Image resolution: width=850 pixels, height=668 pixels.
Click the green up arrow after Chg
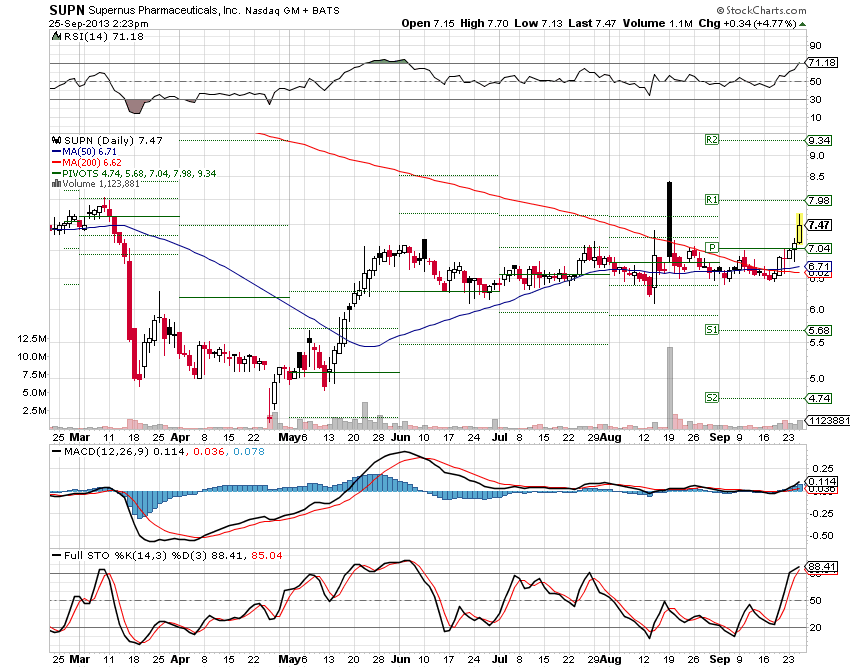tap(802, 24)
